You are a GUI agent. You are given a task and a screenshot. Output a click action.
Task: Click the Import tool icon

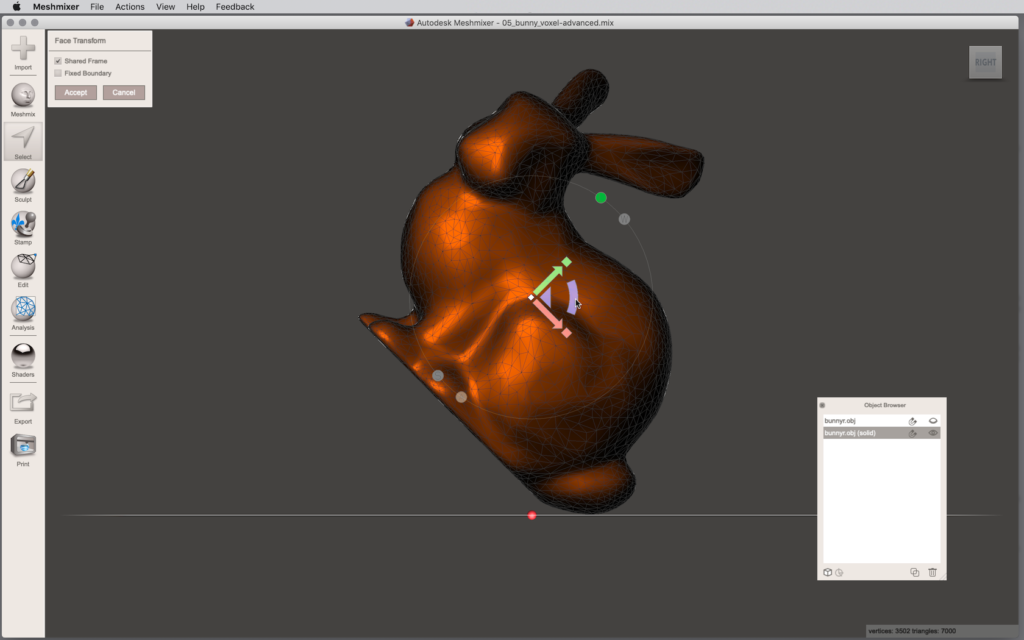click(x=23, y=49)
